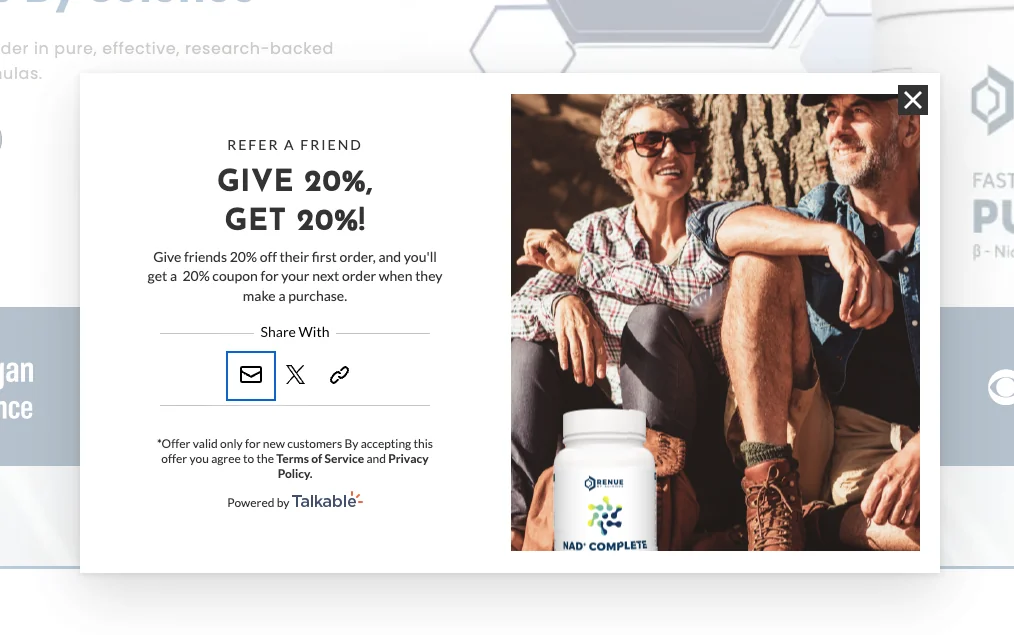The height and width of the screenshot is (635, 1014).
Task: Click the GIVE 20%, GET 20% headline
Action: (x=295, y=200)
